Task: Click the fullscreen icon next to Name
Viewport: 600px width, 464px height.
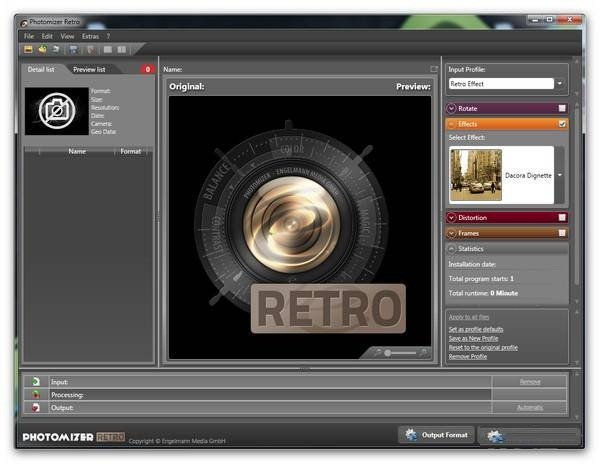Action: [434, 69]
